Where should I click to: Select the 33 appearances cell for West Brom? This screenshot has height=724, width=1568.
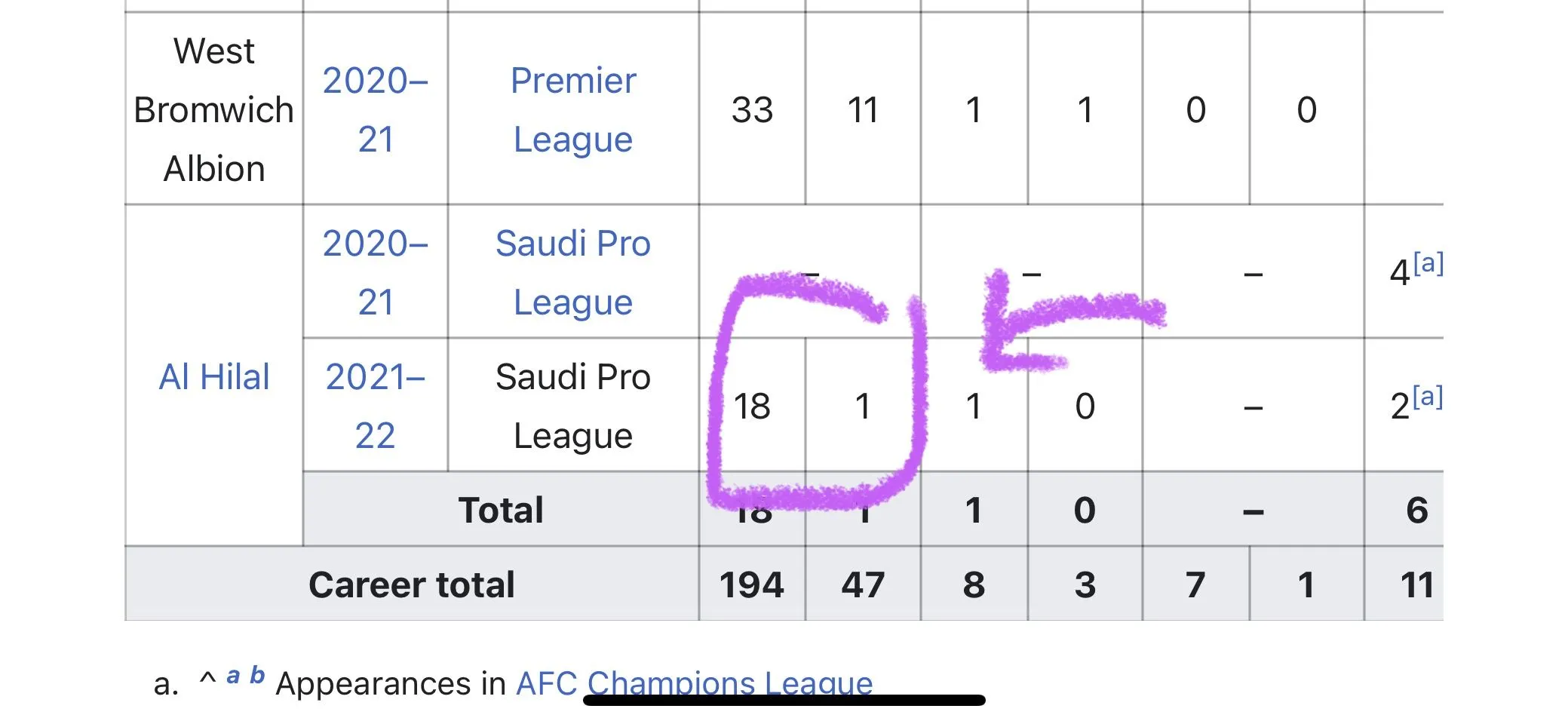point(751,110)
